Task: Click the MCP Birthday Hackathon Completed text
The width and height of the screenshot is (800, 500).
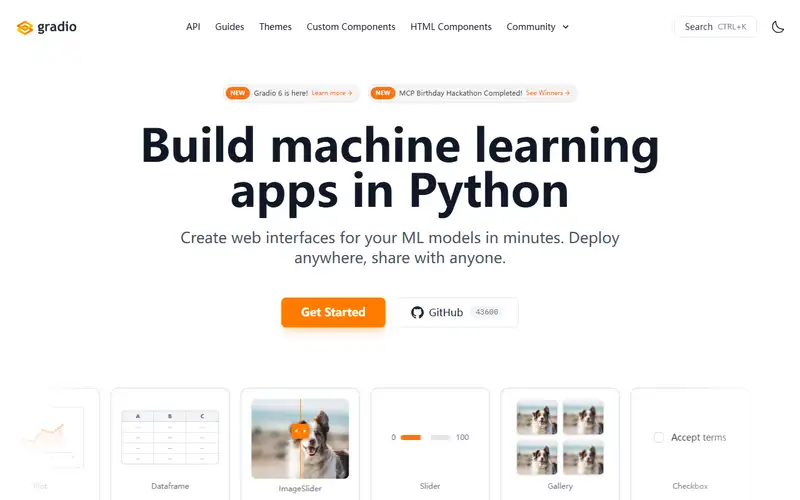Action: (x=460, y=93)
